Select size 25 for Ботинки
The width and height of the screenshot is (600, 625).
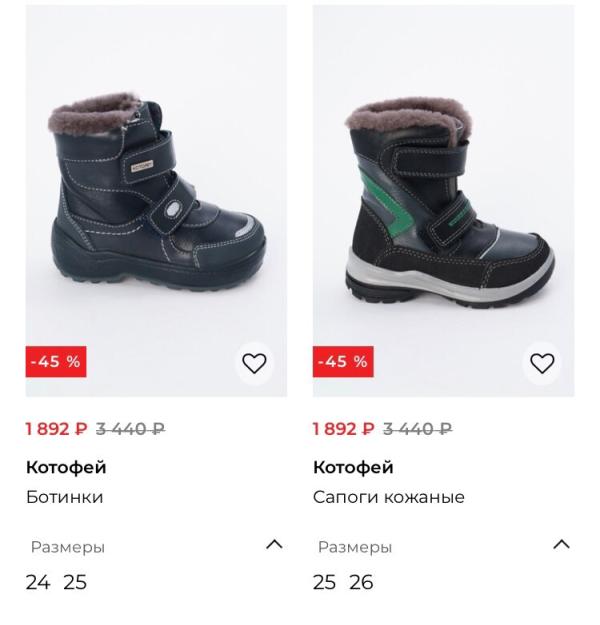75,582
